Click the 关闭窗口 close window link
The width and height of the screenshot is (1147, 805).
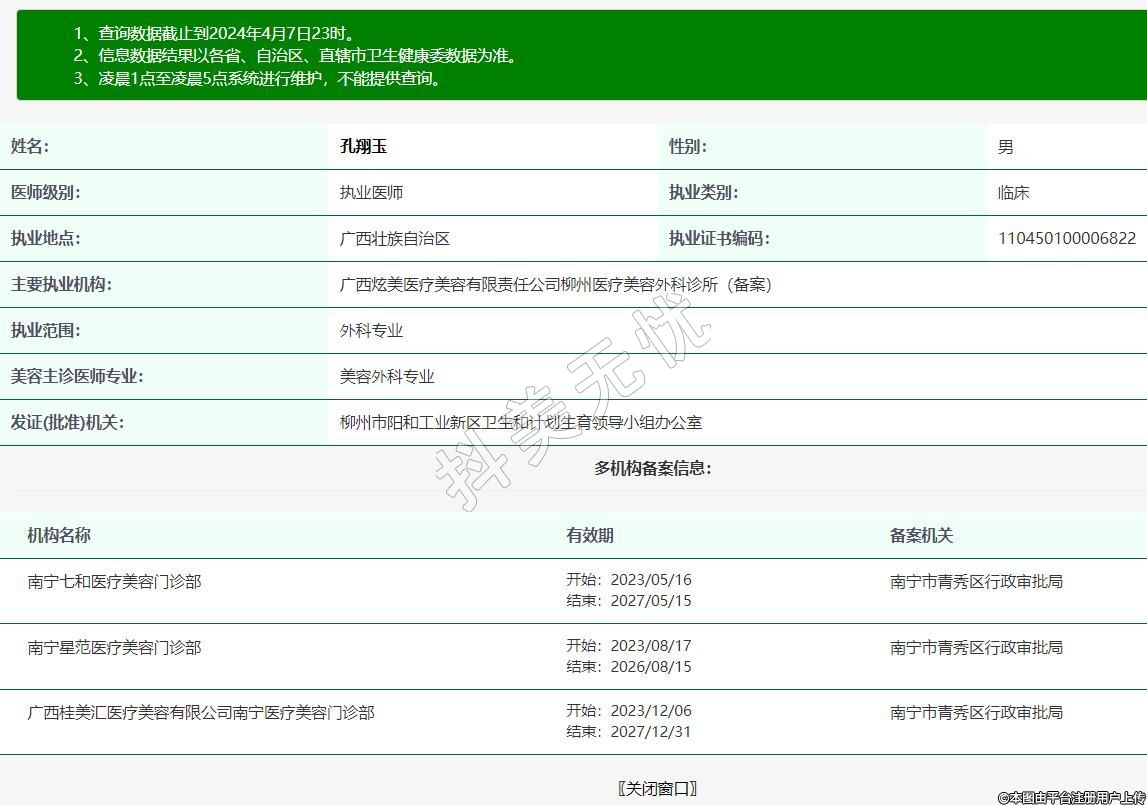pyautogui.click(x=657, y=788)
